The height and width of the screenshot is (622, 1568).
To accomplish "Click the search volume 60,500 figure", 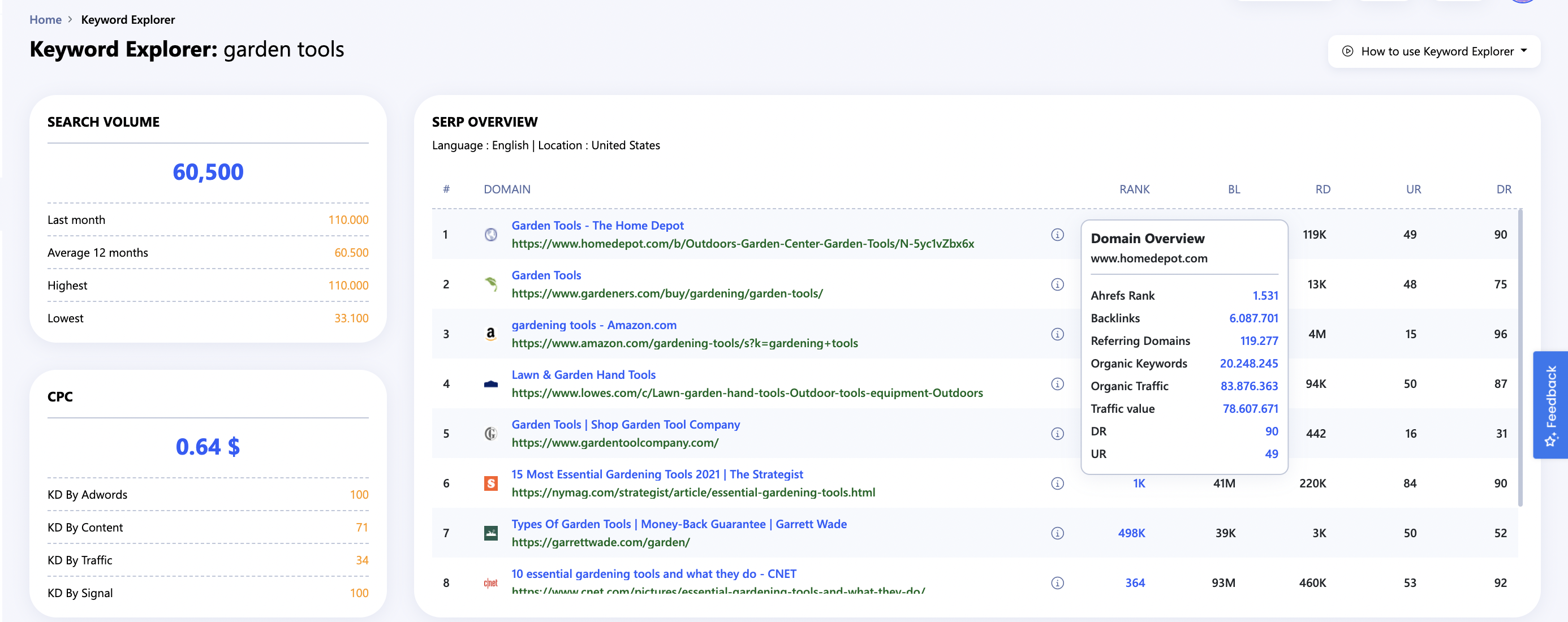I will tap(208, 172).
